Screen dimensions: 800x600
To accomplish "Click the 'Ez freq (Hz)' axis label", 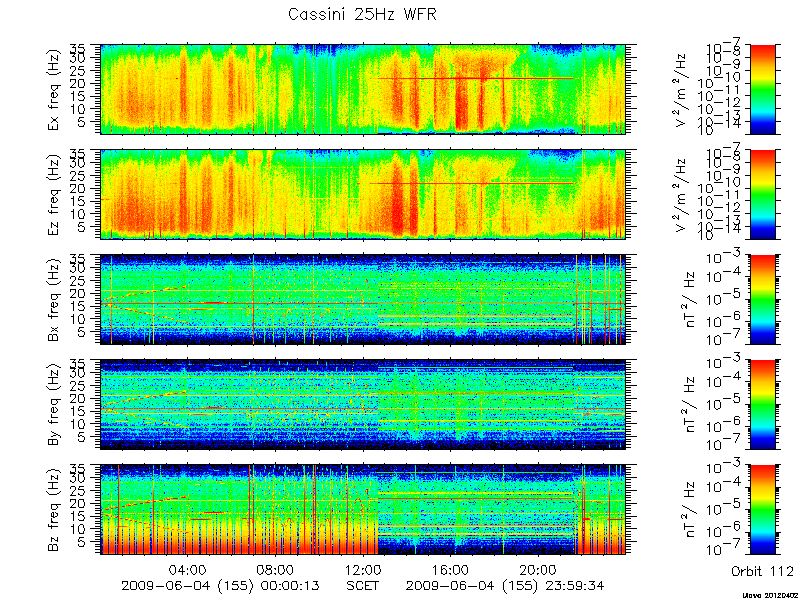I will [x=55, y=195].
